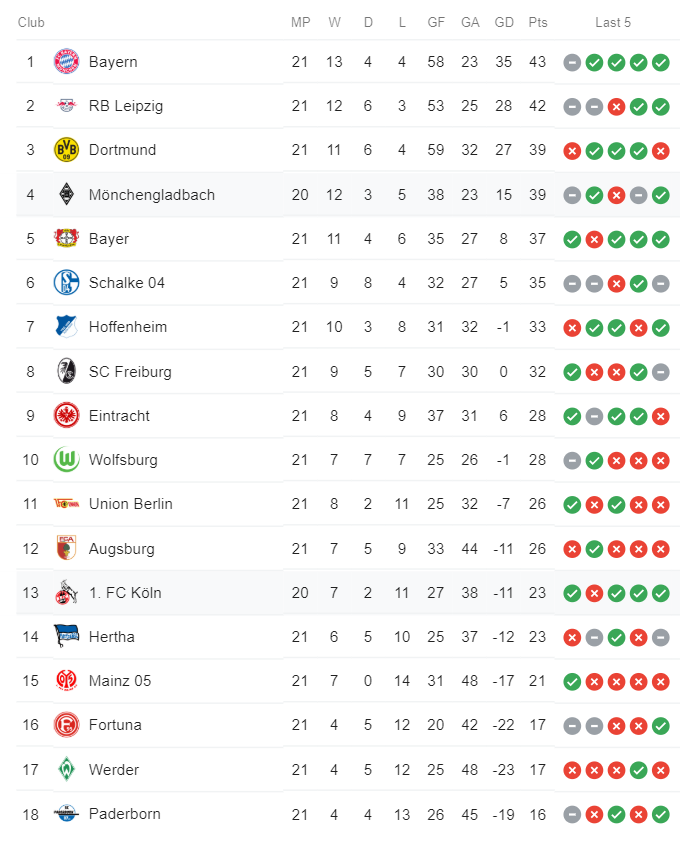
Task: Open the Union Berlin team link
Action: pos(131,504)
